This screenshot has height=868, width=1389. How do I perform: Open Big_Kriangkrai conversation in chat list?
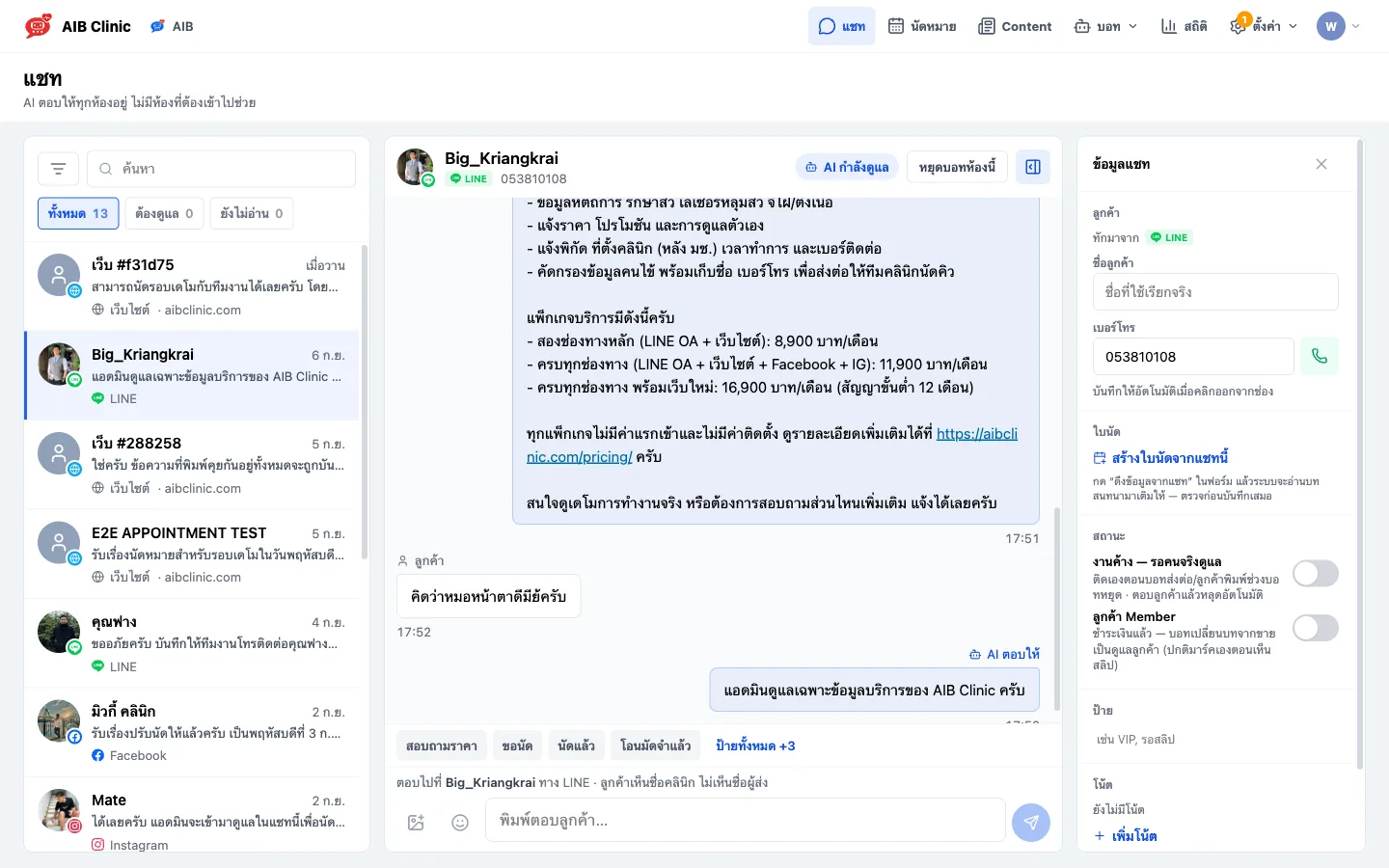pos(192,376)
